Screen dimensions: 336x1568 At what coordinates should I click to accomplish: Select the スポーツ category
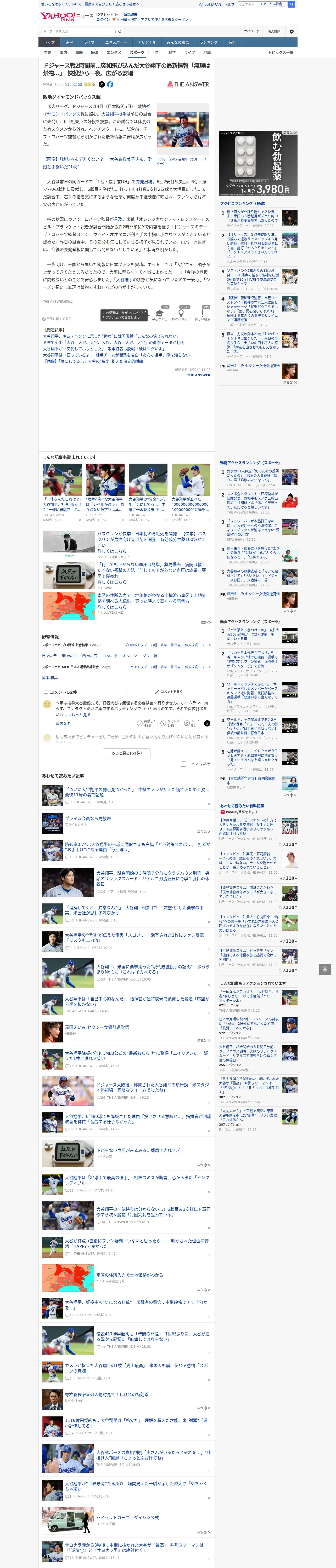137,53
